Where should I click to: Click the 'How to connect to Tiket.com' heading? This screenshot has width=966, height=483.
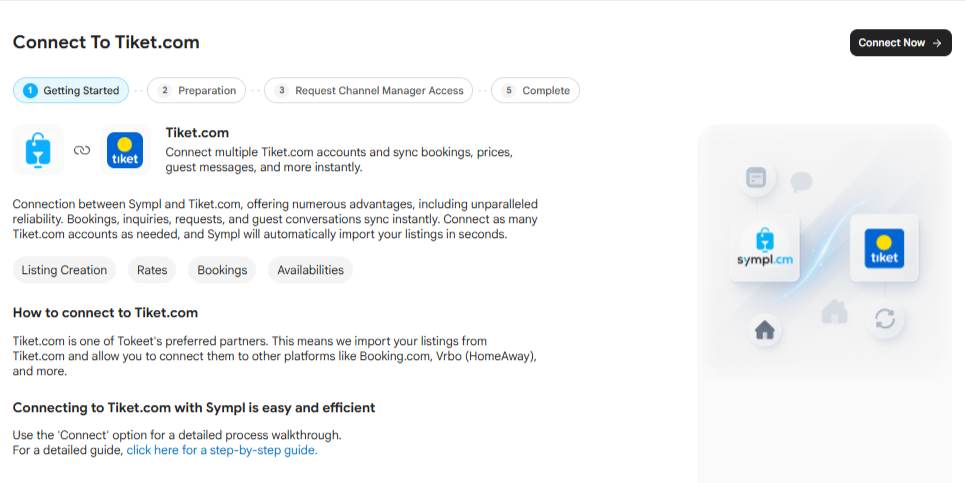[105, 313]
